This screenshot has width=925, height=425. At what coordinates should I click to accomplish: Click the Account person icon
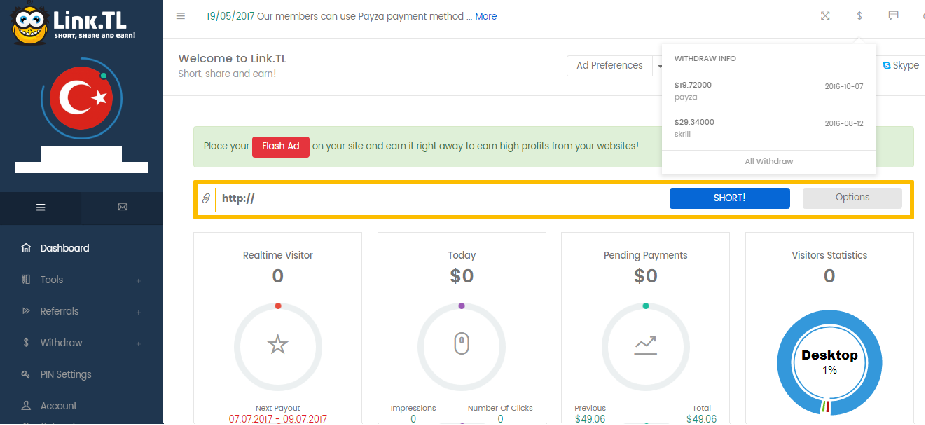[x=25, y=406]
